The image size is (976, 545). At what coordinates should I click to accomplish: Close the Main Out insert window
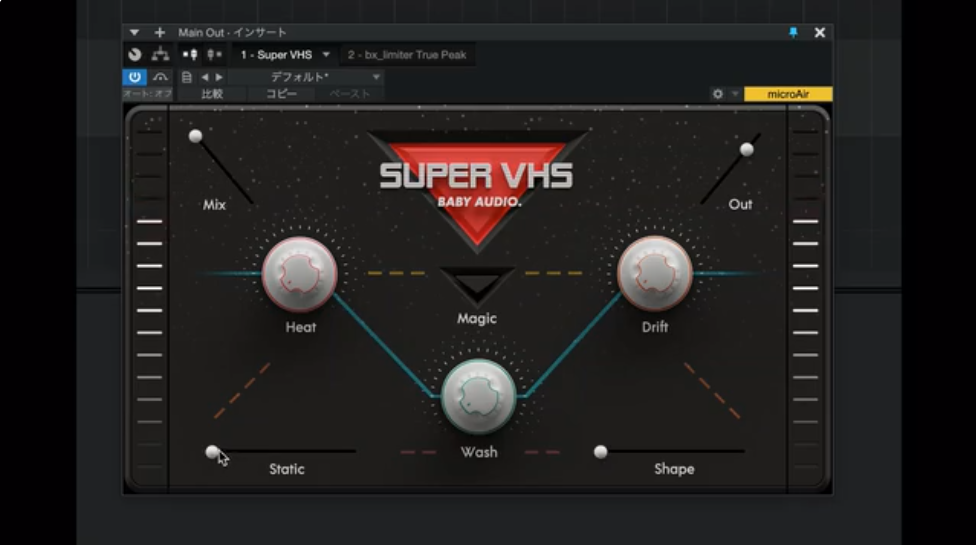coord(820,32)
